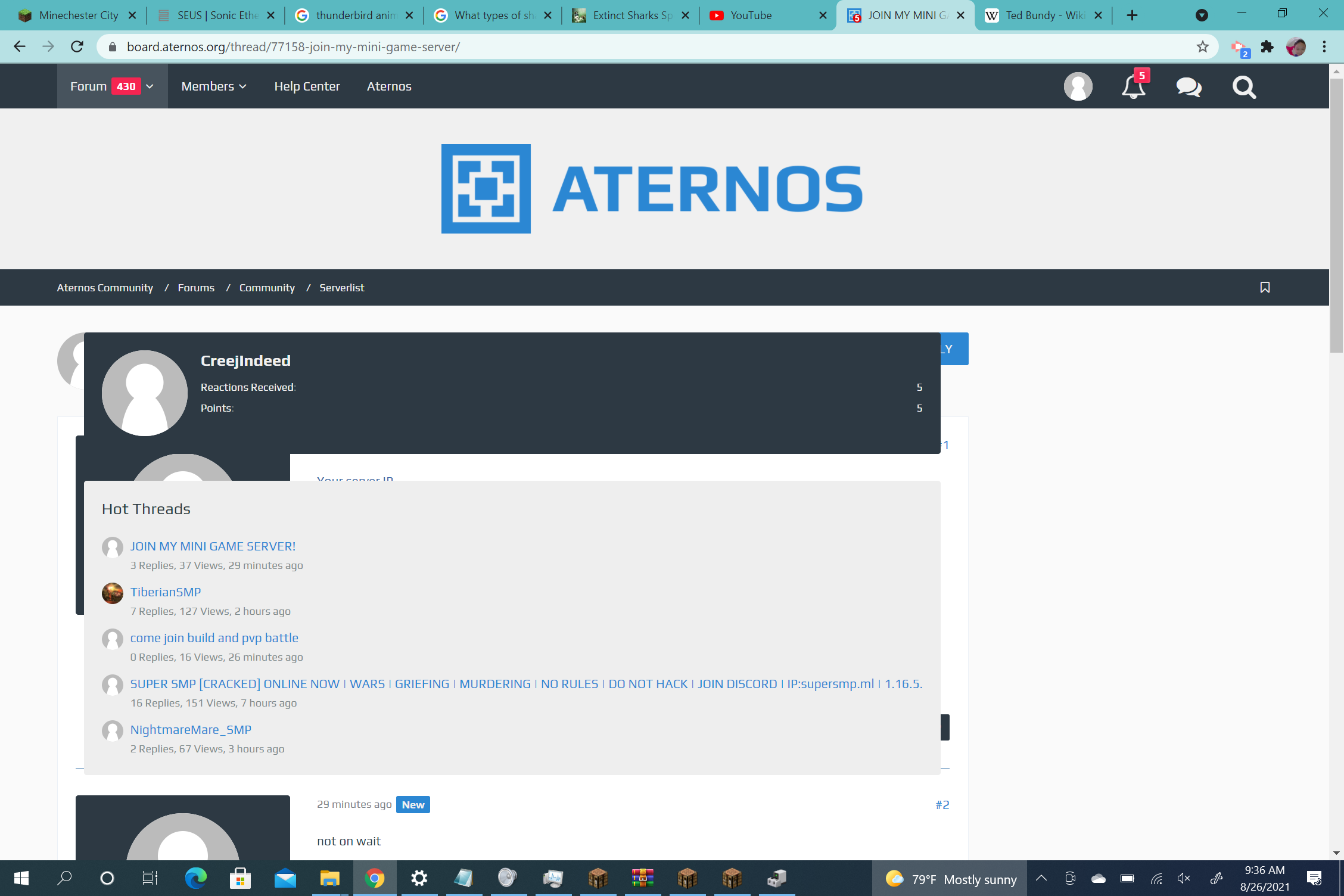
Task: Open the forum search magnifier icon
Action: coord(1244,87)
